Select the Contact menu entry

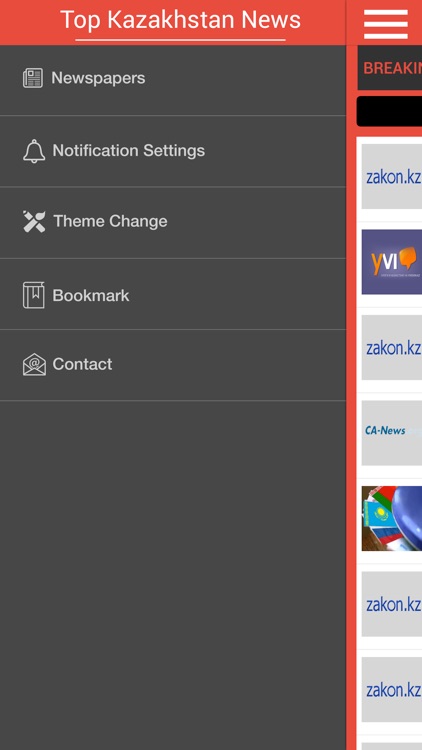click(173, 365)
